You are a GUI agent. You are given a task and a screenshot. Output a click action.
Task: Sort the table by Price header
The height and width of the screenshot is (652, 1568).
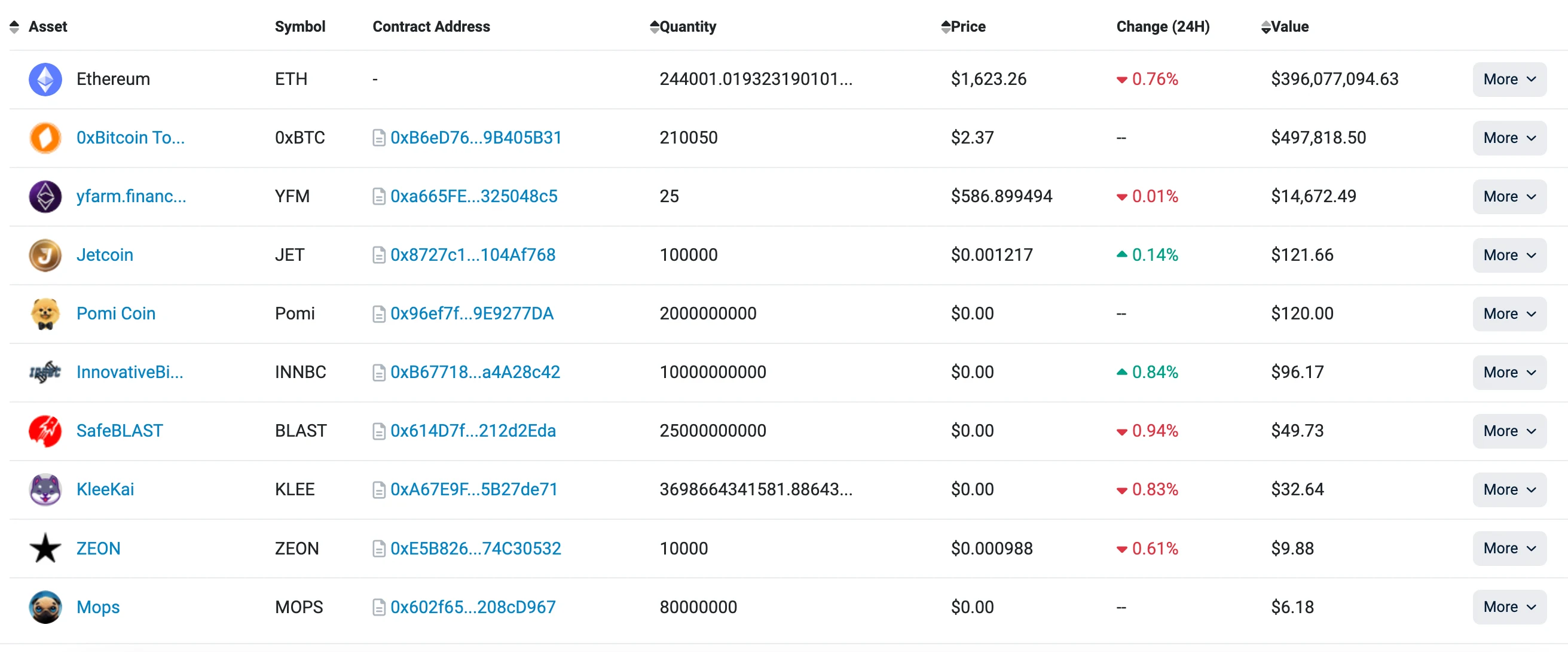coord(963,27)
